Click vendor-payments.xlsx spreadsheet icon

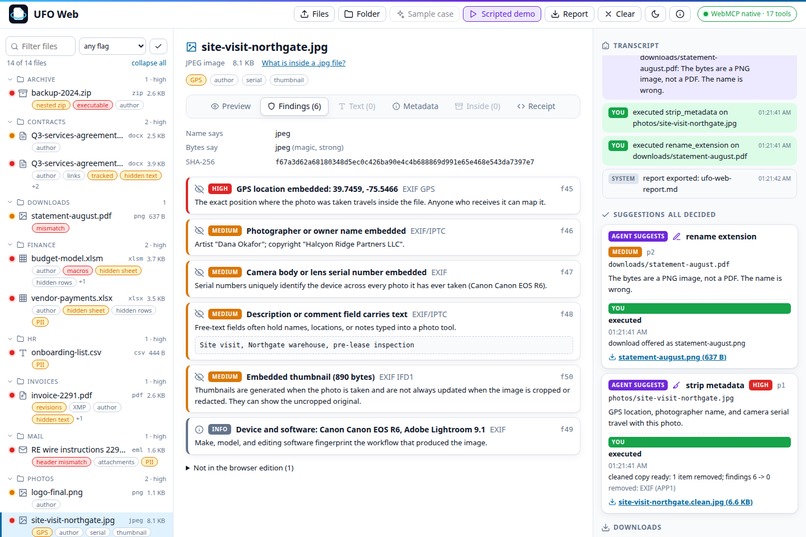point(23,298)
